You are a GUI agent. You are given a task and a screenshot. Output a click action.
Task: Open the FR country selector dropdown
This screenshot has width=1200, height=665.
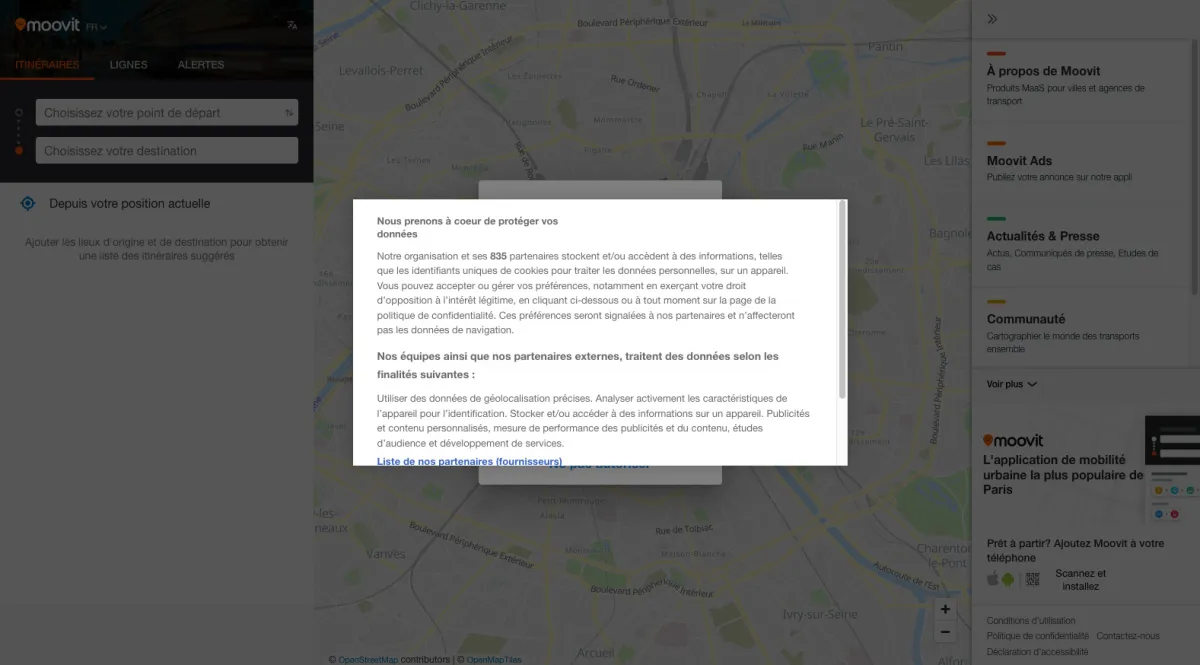pyautogui.click(x=97, y=27)
